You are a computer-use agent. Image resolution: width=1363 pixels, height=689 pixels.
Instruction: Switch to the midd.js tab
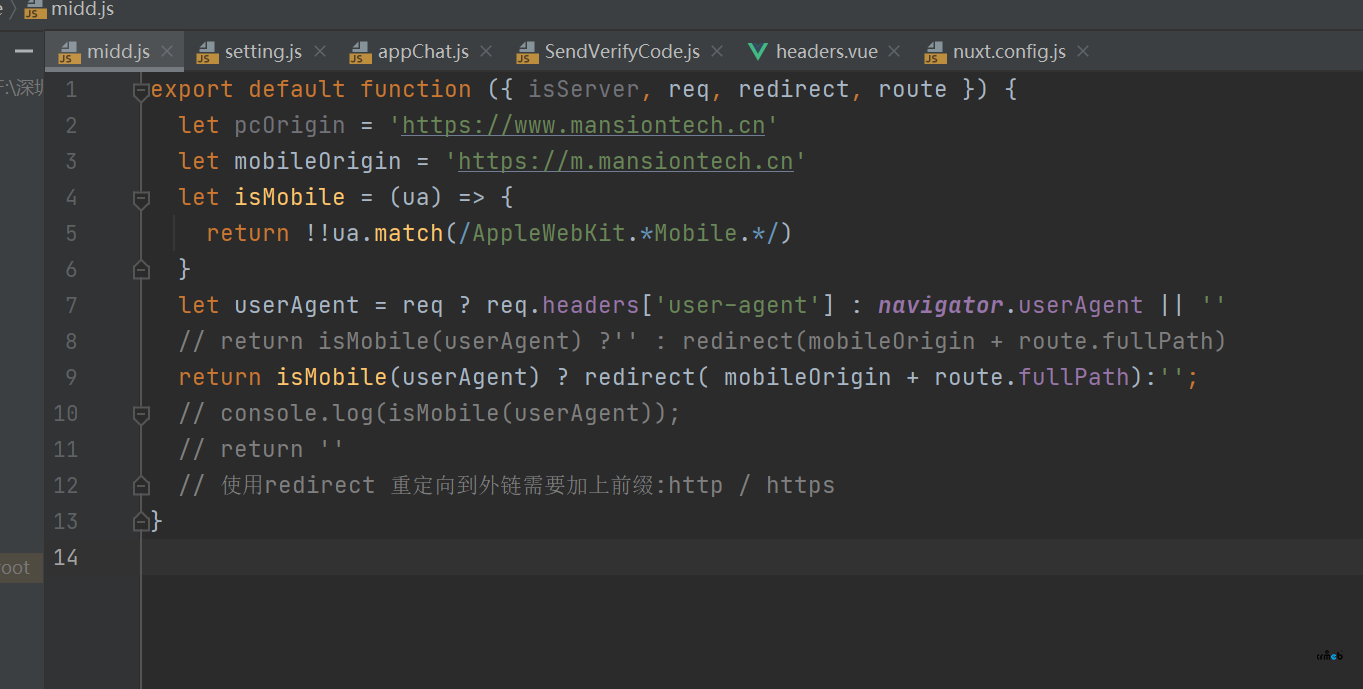(x=116, y=51)
